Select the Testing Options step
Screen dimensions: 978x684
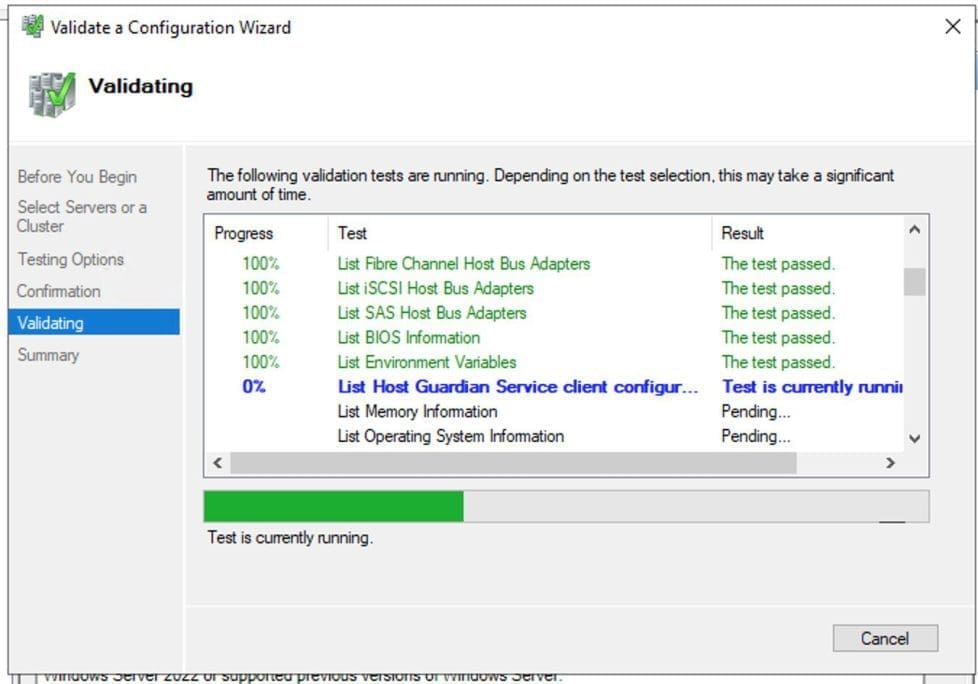(71, 259)
